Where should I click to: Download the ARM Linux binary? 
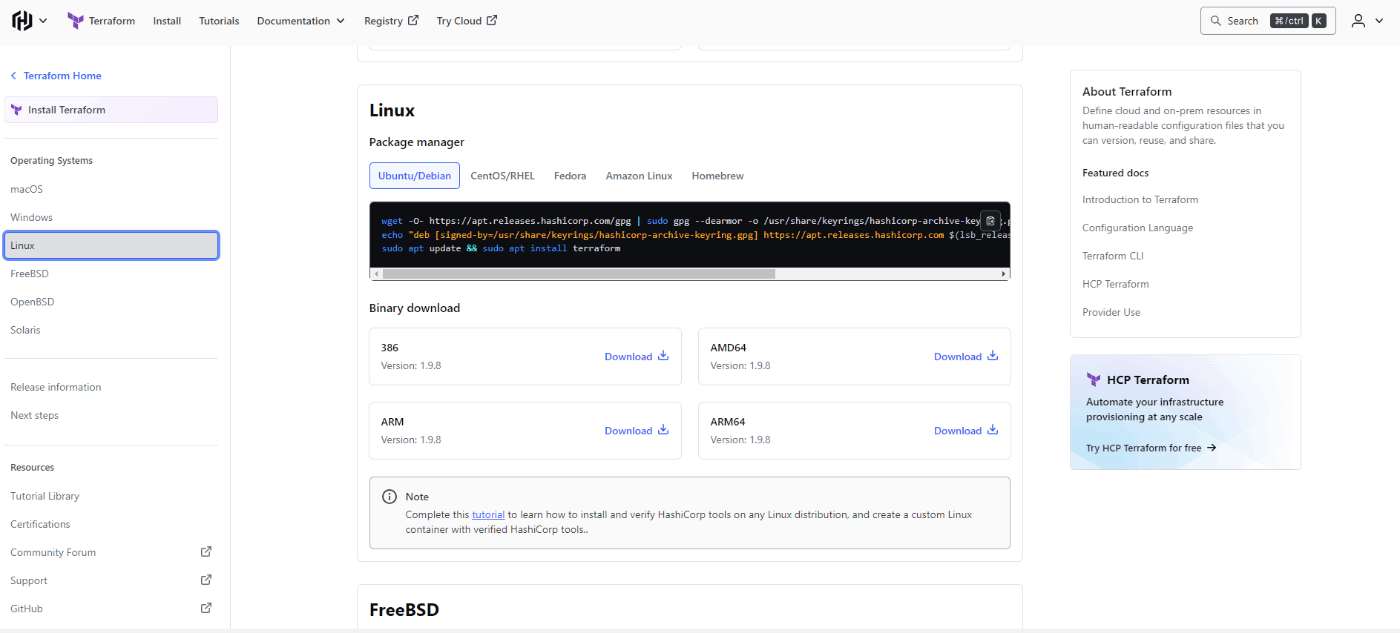[x=637, y=431]
